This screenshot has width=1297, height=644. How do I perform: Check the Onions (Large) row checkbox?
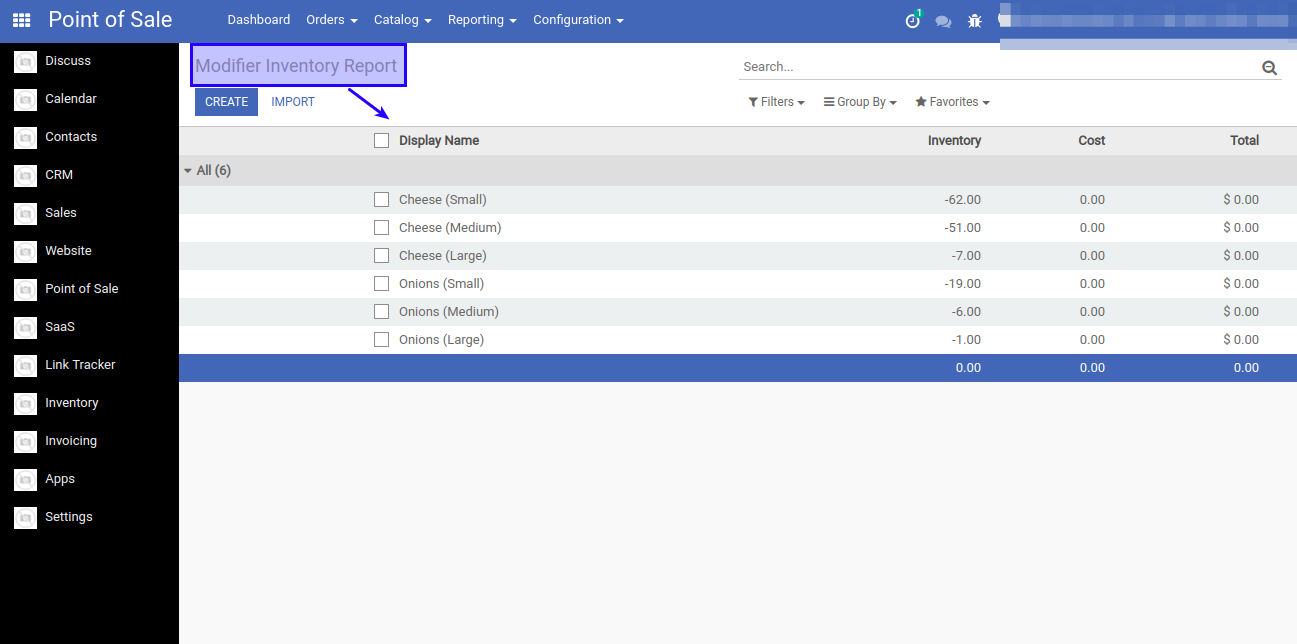[x=381, y=339]
